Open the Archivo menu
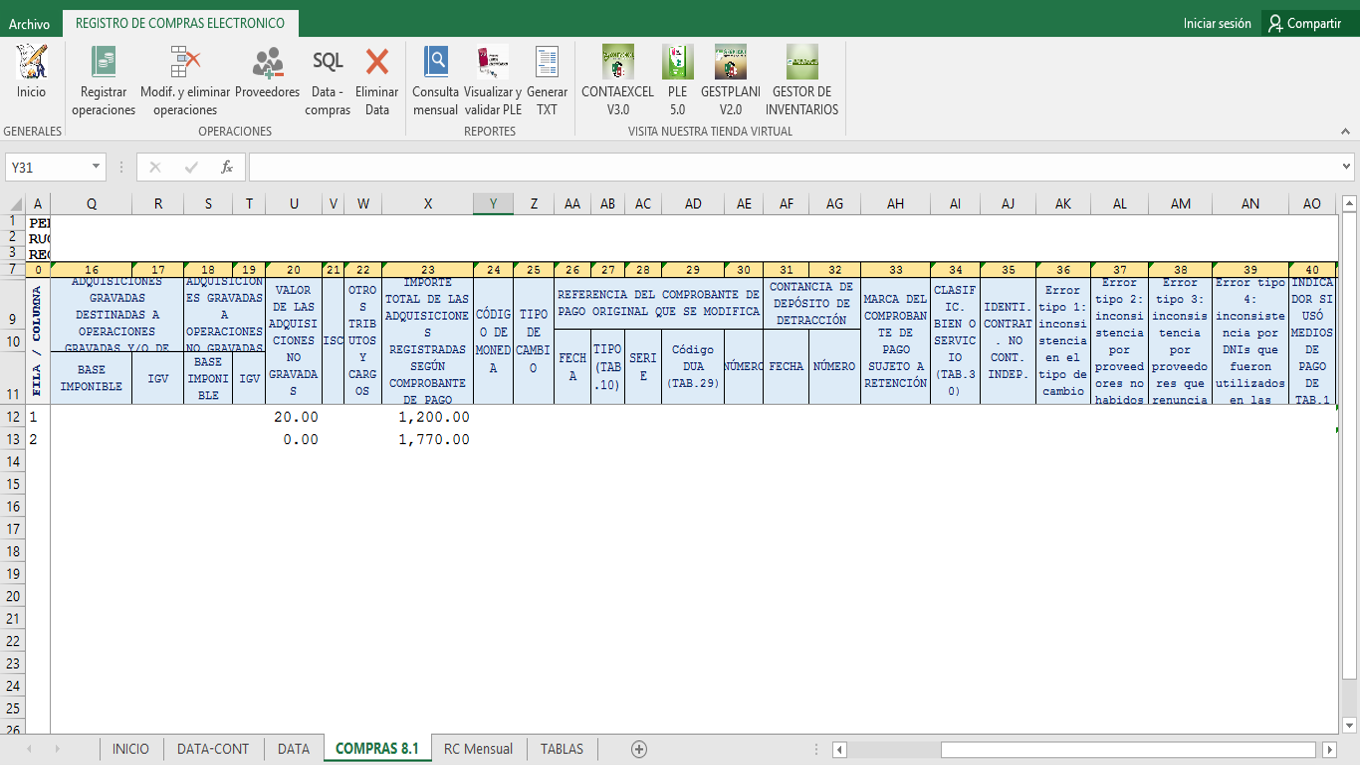The image size is (1360, 765). pos(29,24)
